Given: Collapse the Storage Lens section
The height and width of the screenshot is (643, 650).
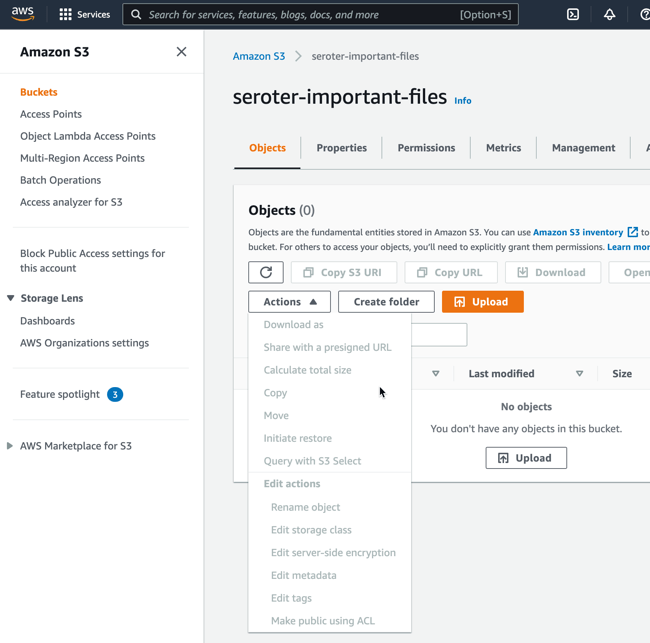Looking at the screenshot, I should click(x=11, y=298).
